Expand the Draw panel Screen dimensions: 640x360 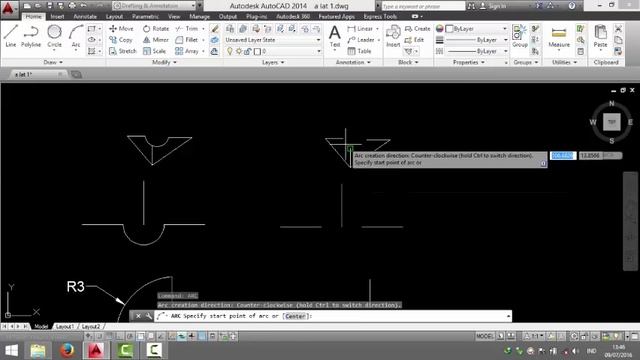(x=53, y=62)
